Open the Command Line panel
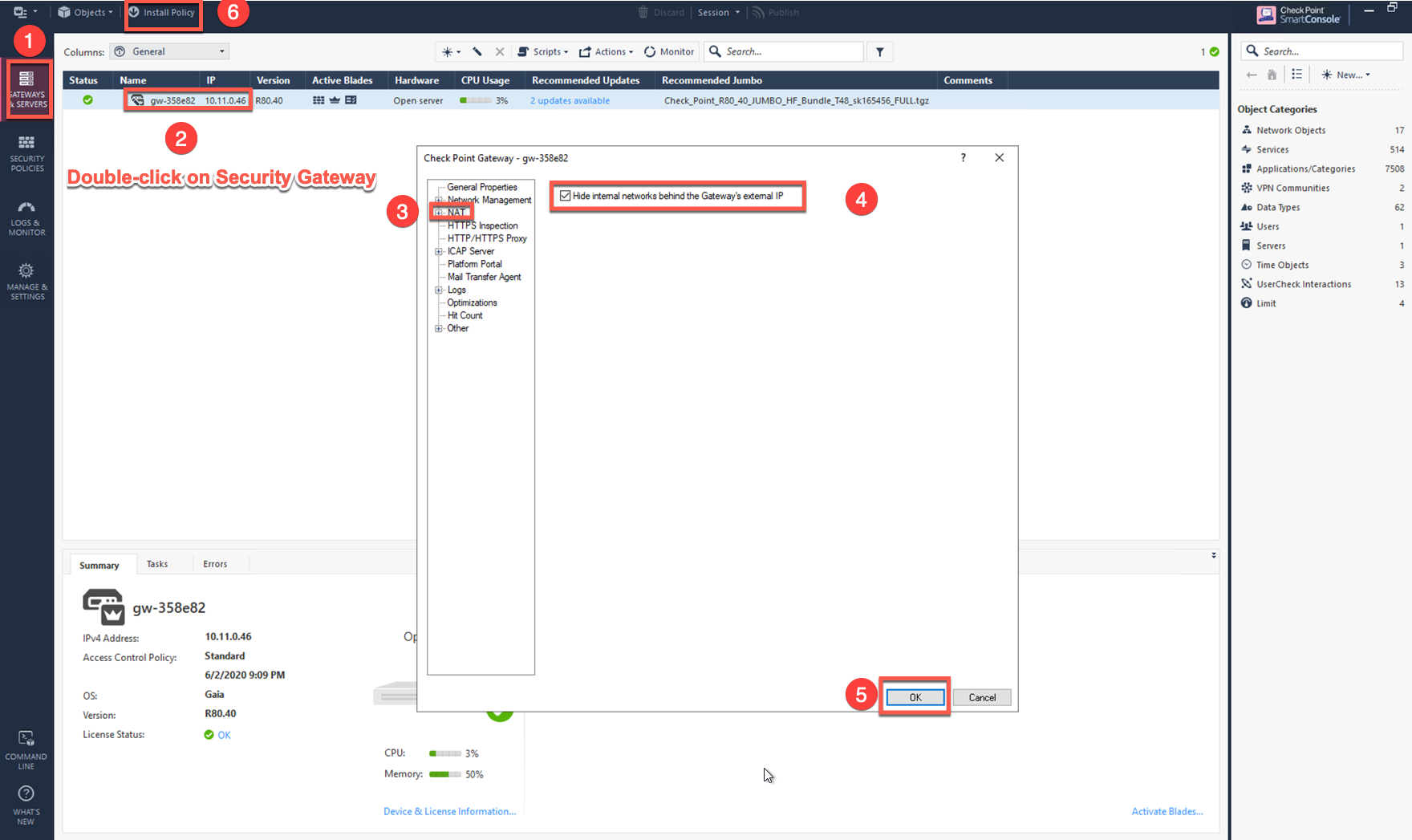1412x840 pixels. (x=26, y=749)
